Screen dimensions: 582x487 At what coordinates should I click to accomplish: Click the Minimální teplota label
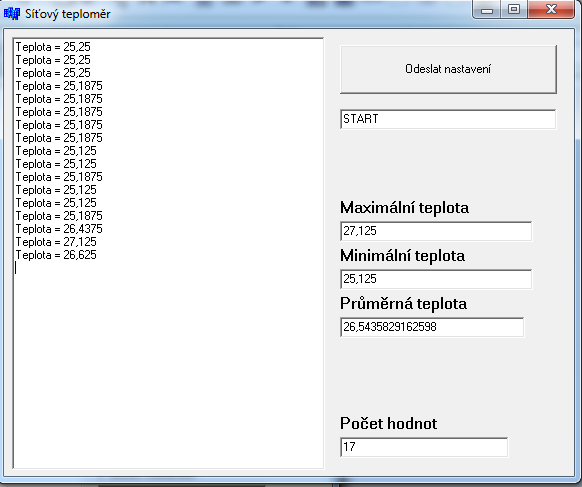click(x=402, y=256)
